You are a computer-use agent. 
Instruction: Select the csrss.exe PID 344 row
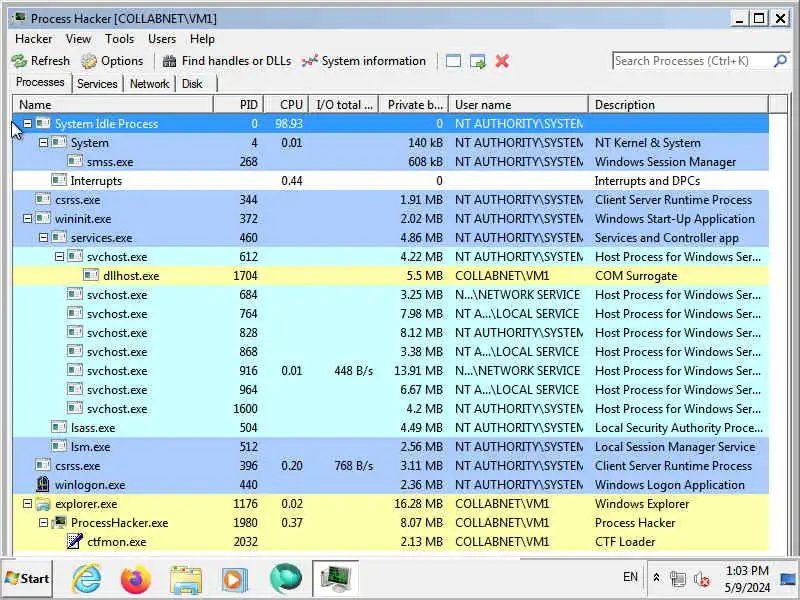[390, 199]
